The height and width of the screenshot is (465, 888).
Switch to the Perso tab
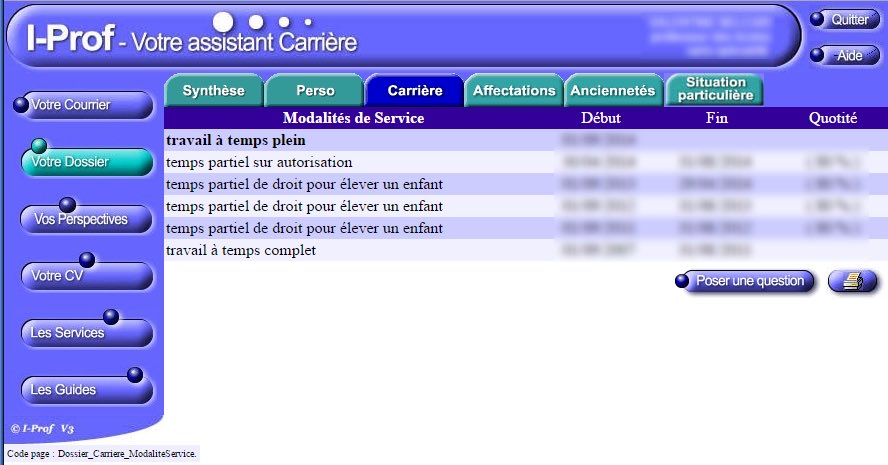point(315,91)
